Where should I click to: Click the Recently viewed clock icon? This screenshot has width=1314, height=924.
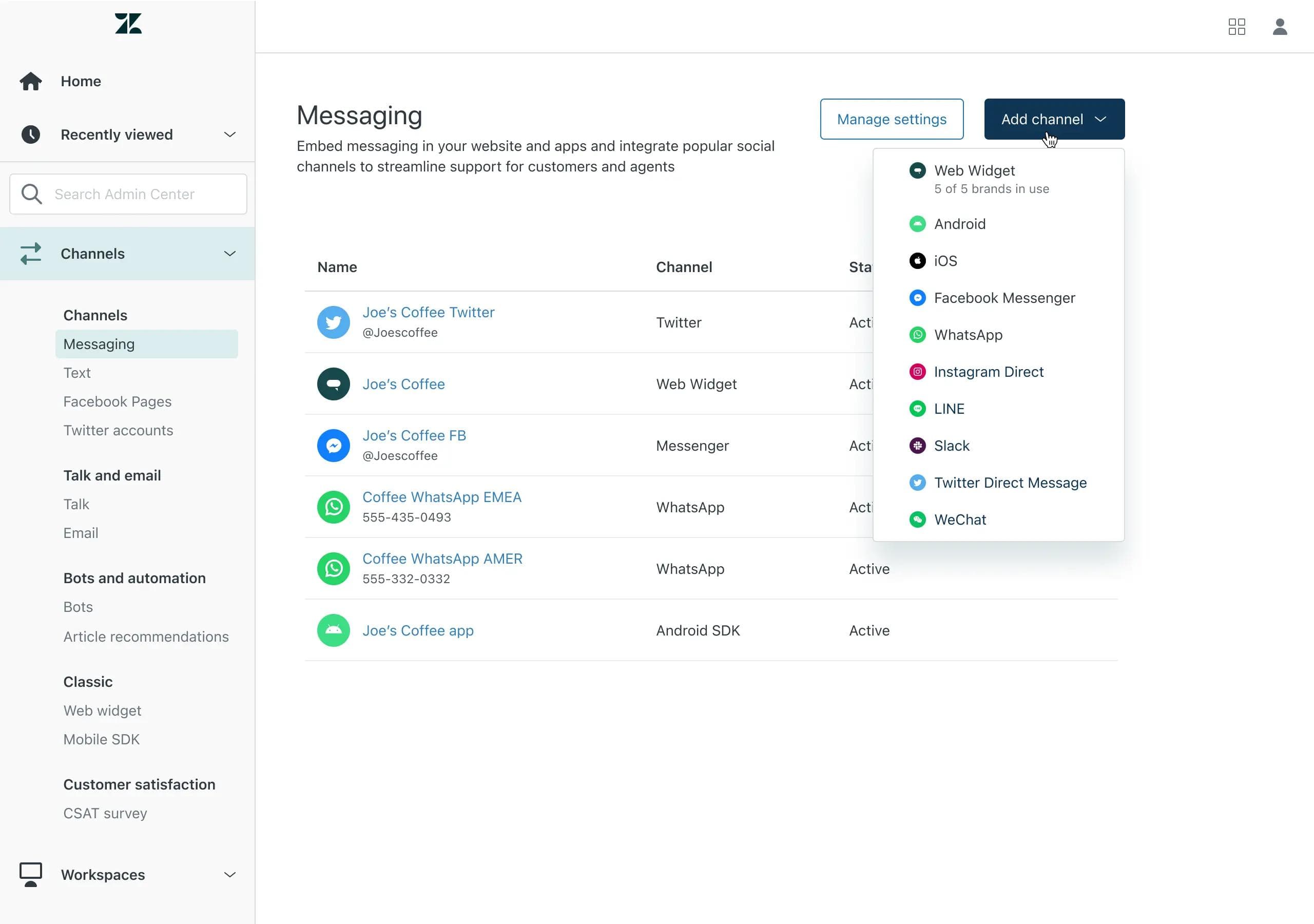tap(30, 134)
